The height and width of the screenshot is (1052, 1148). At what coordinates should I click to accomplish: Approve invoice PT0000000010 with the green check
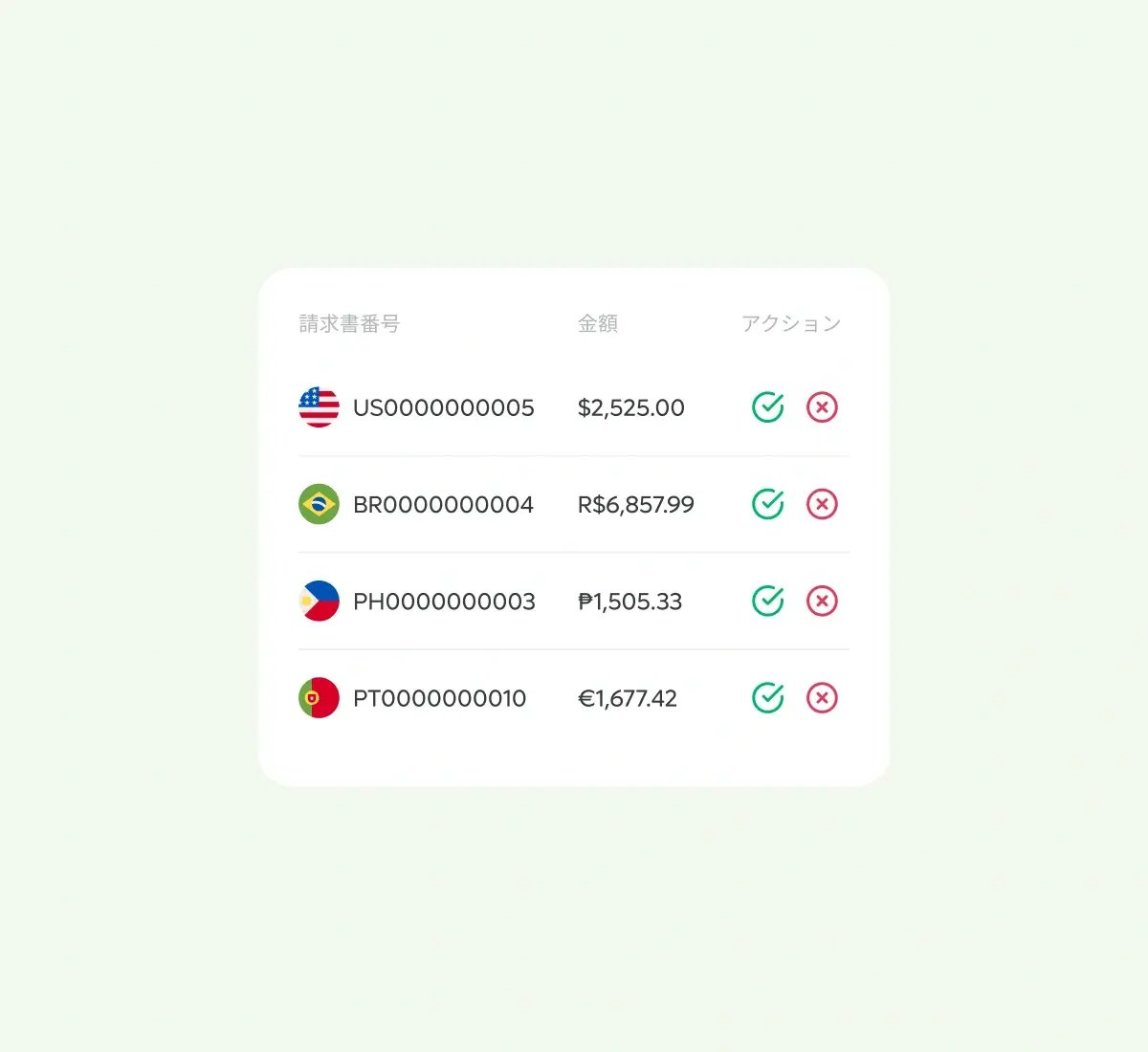tap(768, 698)
